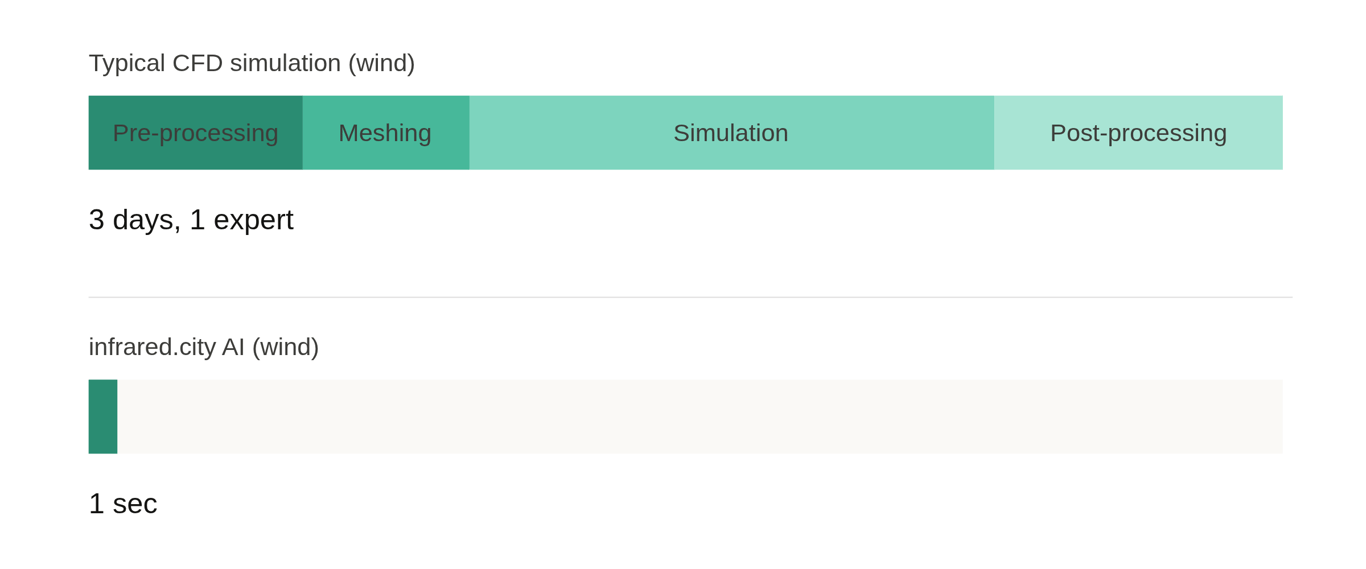Image resolution: width=1366 pixels, height=569 pixels.
Task: Click "(wind)" in the infrared.city heading
Action: click(x=285, y=347)
